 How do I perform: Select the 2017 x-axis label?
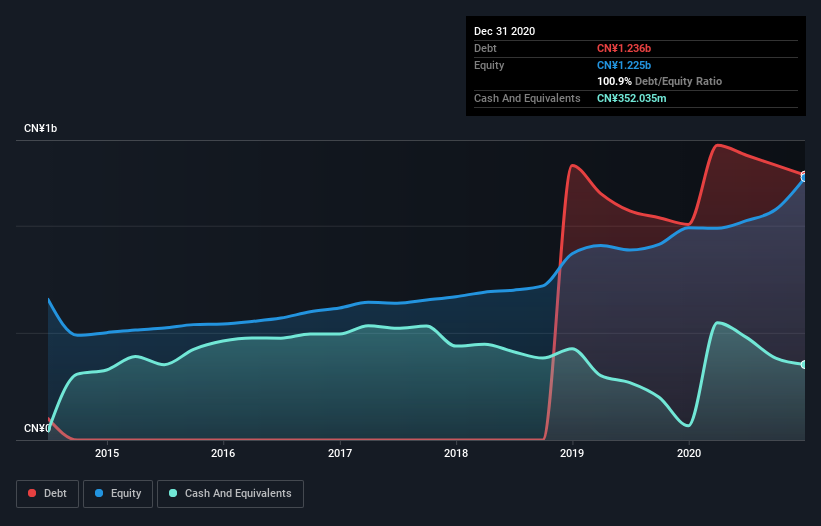pyautogui.click(x=340, y=453)
